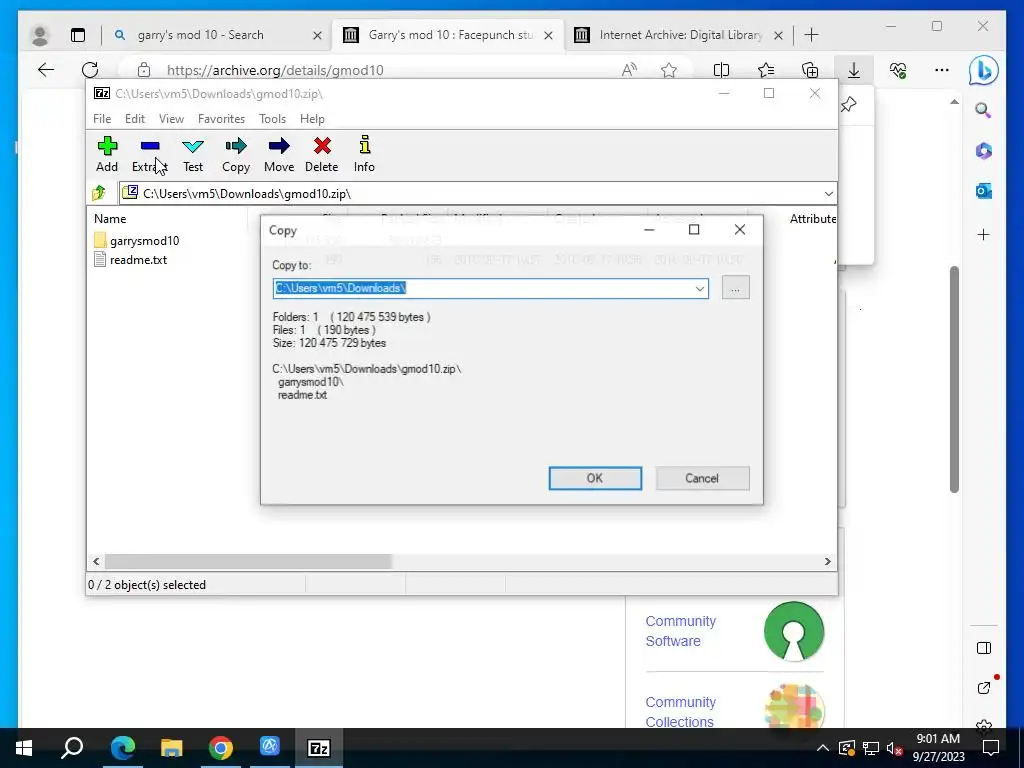Open the File menu in 7-Zip
Screen dimensions: 1024x768
click(x=102, y=119)
